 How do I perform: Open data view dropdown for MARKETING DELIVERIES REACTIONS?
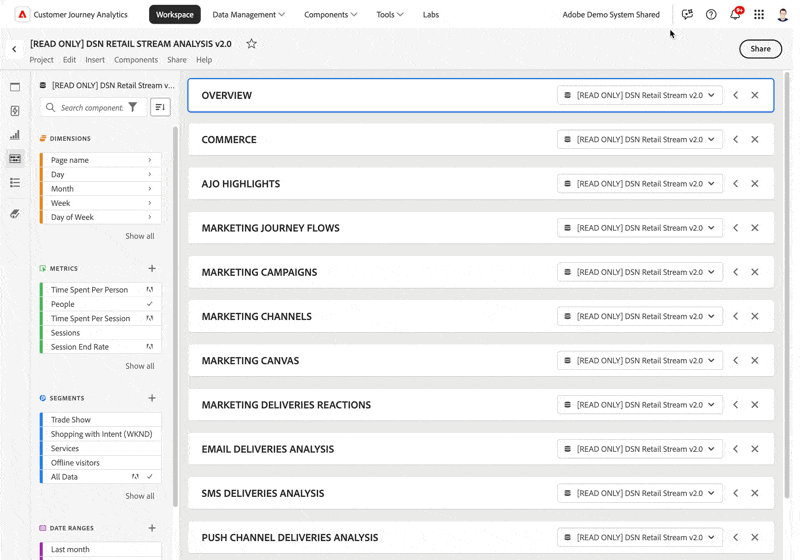point(640,405)
